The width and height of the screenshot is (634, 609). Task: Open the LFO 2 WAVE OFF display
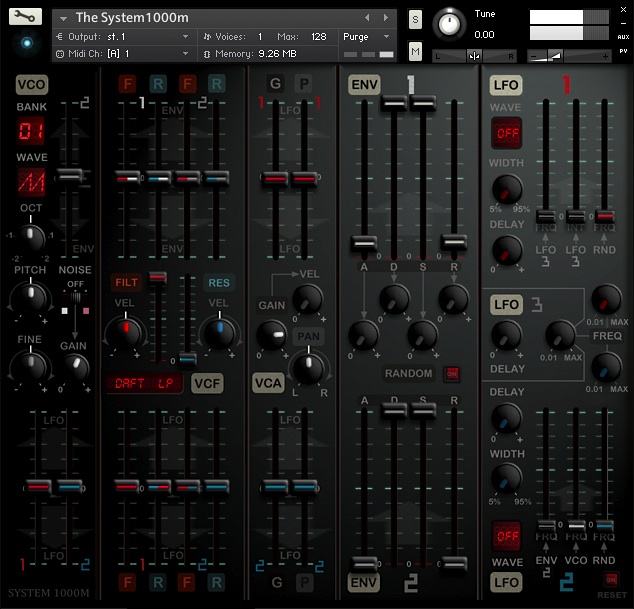click(x=507, y=536)
